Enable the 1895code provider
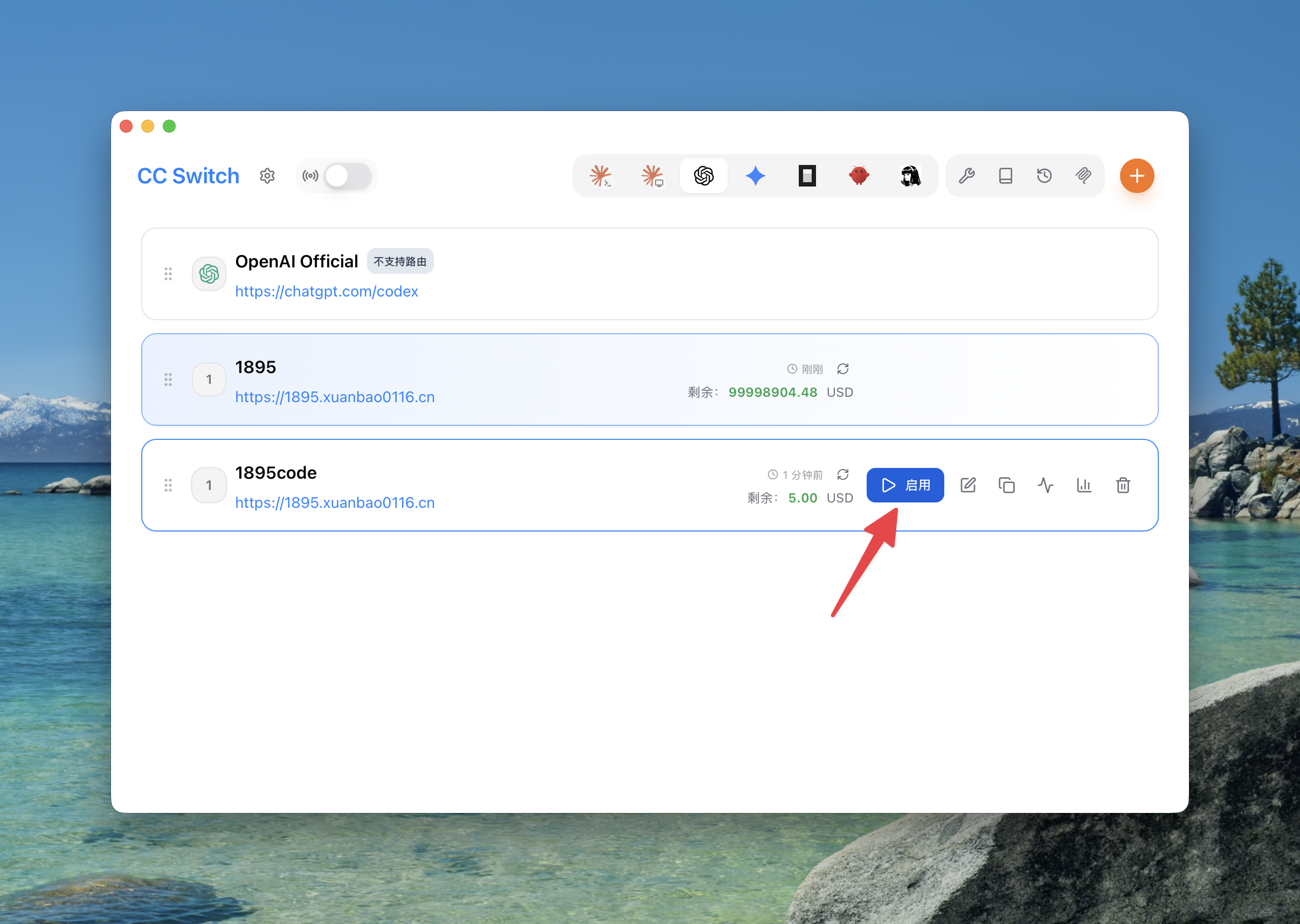This screenshot has height=924, width=1300. tap(905, 485)
